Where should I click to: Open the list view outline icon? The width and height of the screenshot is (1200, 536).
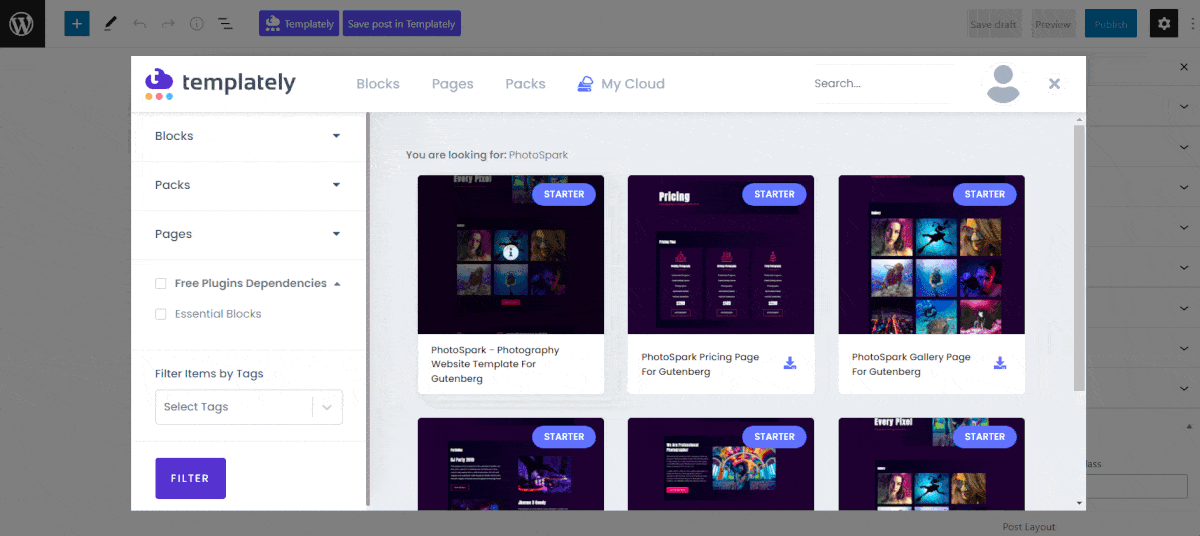click(225, 24)
